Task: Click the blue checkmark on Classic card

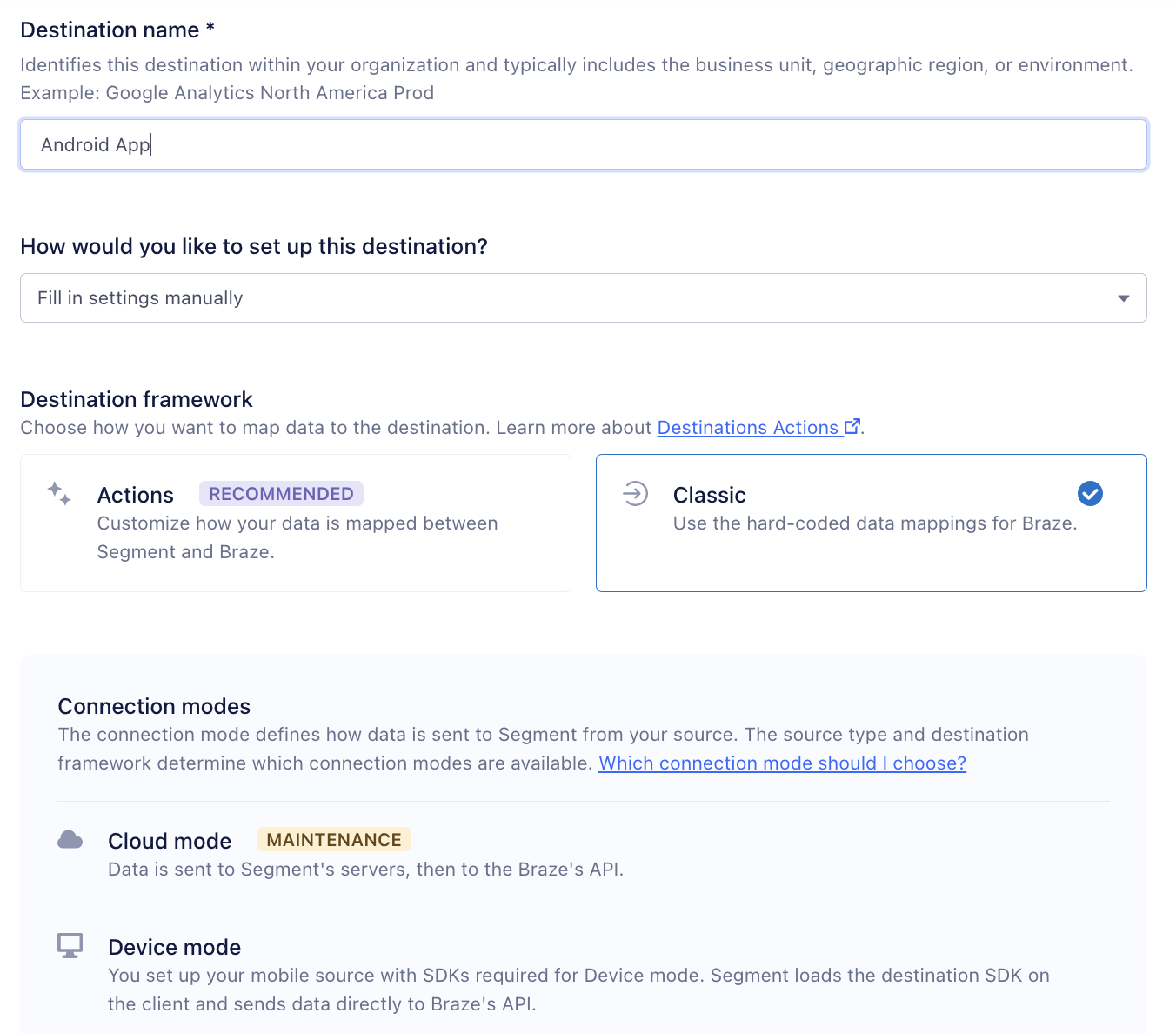Action: pos(1090,494)
